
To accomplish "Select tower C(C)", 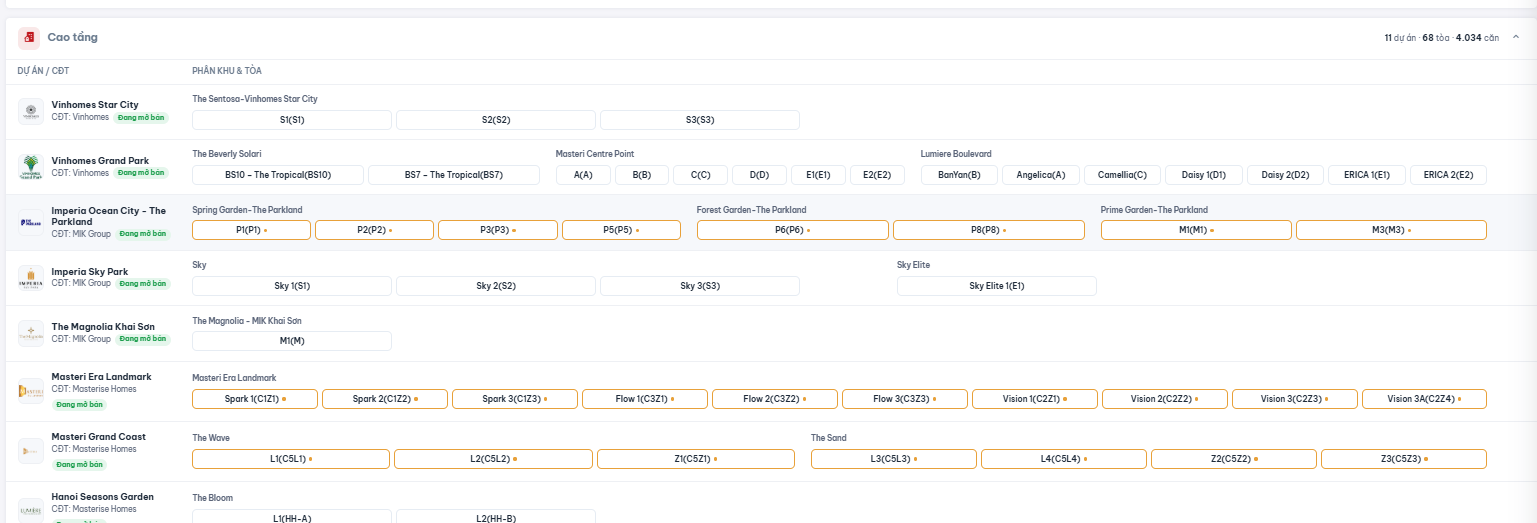I will coord(701,175).
